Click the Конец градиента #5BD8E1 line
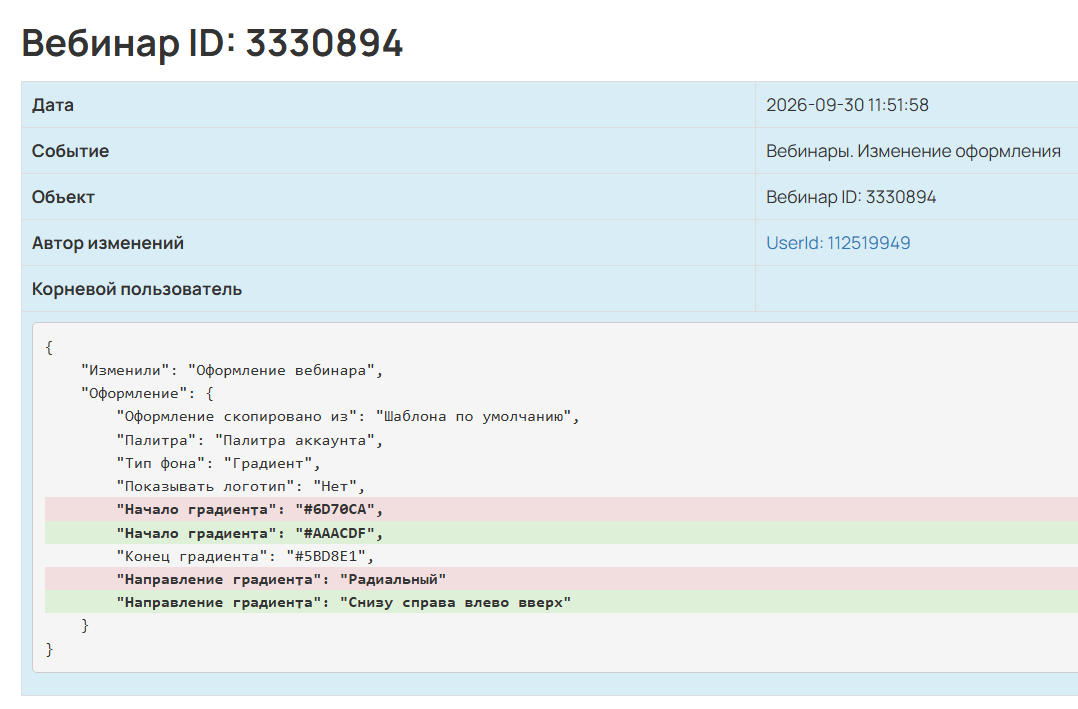 coord(245,556)
